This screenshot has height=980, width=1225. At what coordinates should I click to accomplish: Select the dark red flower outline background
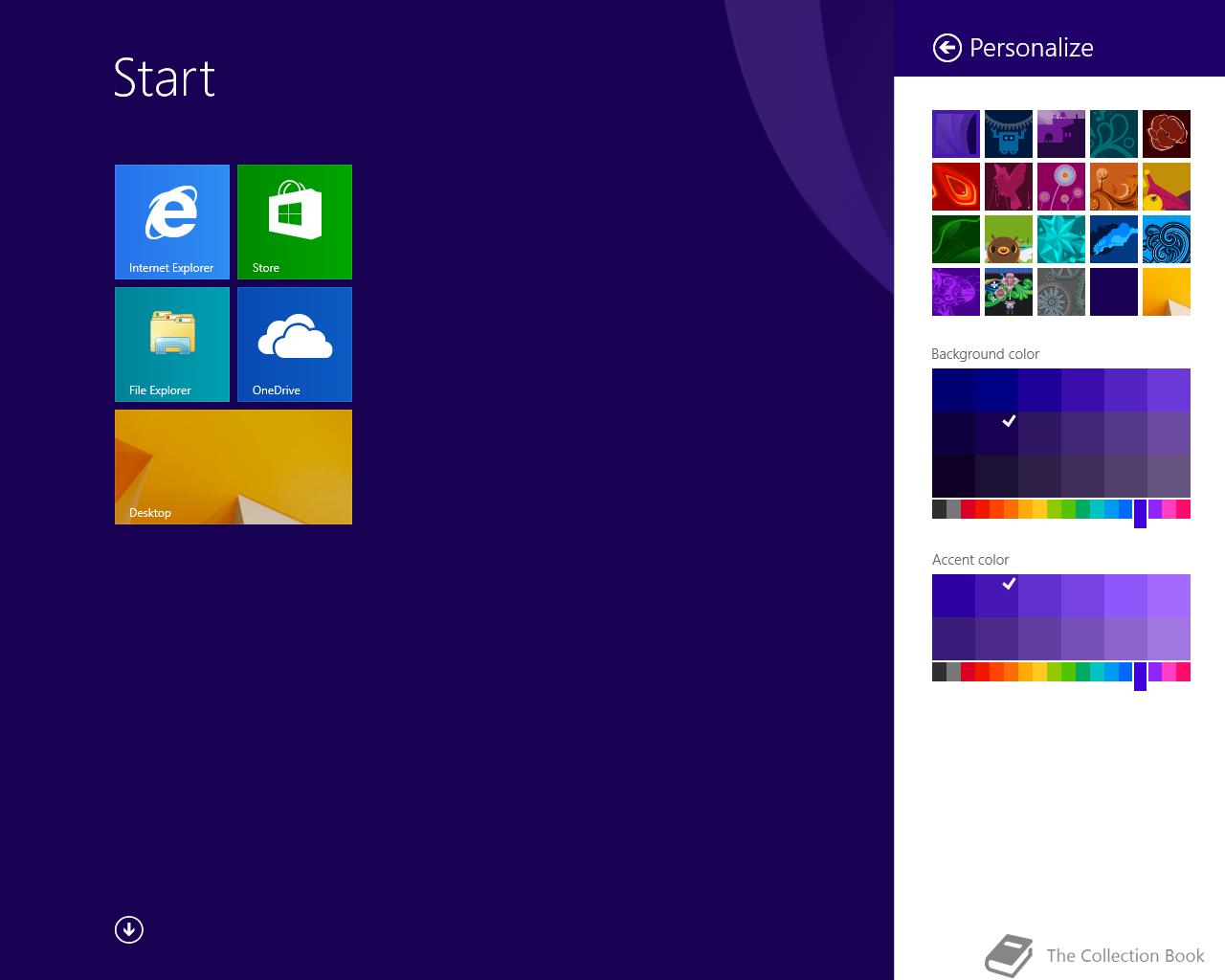pyautogui.click(x=1167, y=134)
